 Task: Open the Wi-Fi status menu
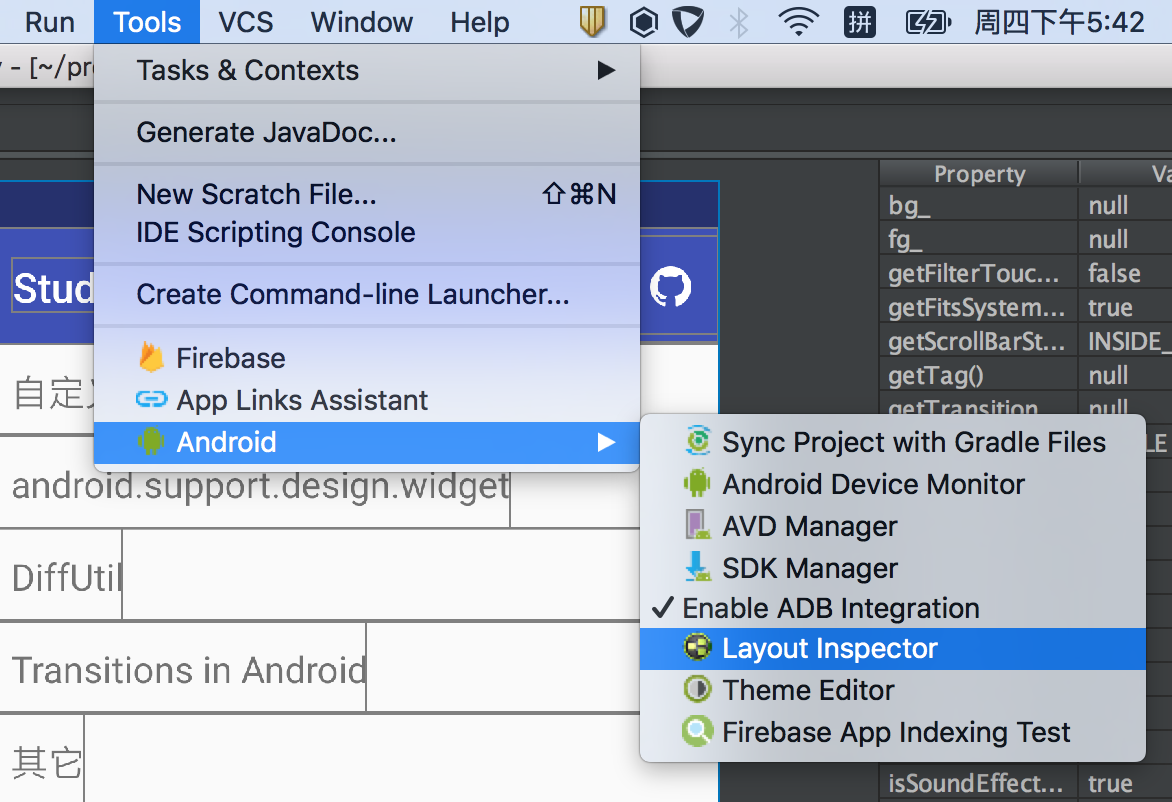coord(798,22)
